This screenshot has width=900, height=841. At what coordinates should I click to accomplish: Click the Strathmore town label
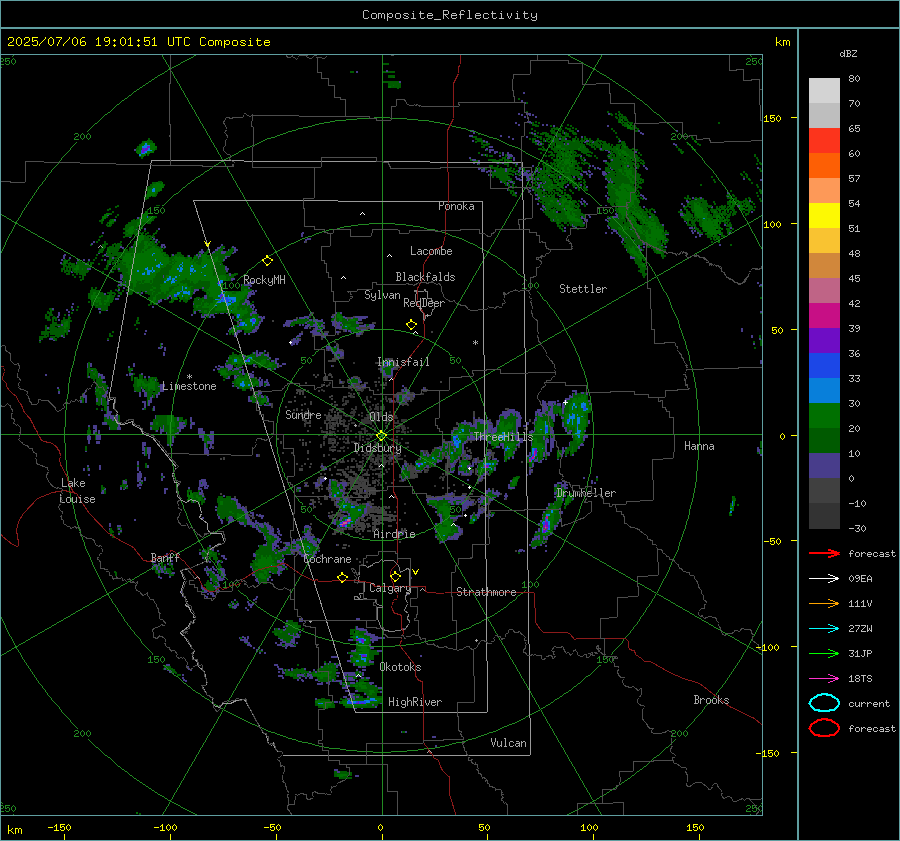(486, 592)
